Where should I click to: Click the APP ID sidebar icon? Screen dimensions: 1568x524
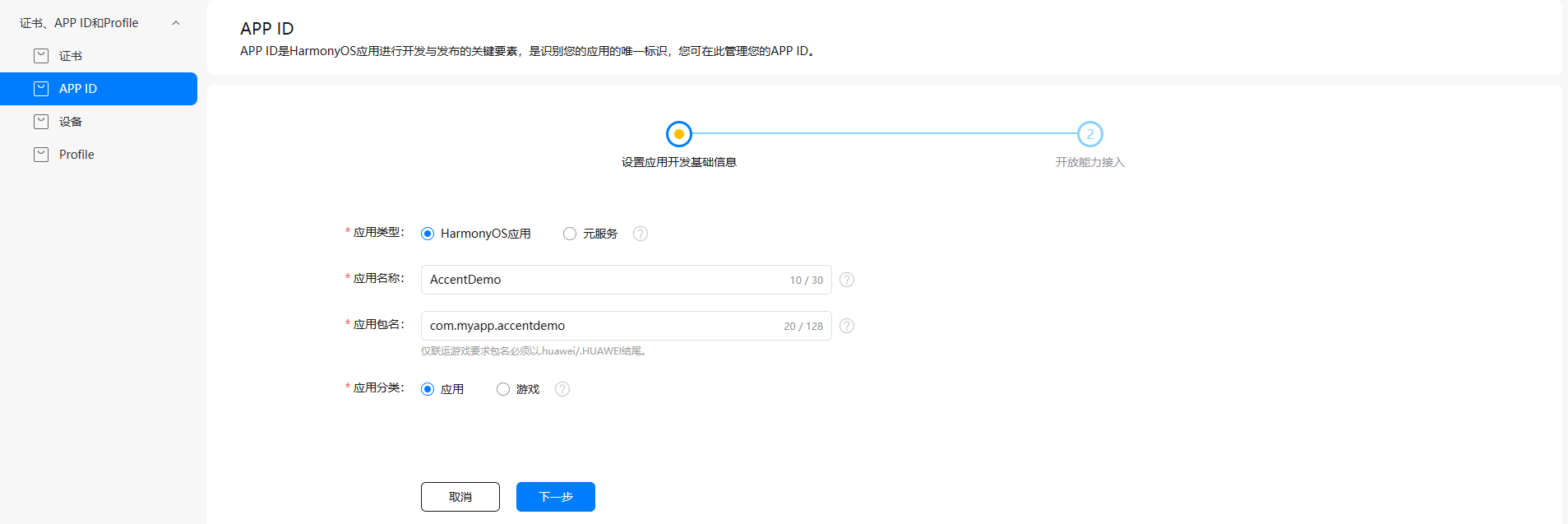coord(41,89)
